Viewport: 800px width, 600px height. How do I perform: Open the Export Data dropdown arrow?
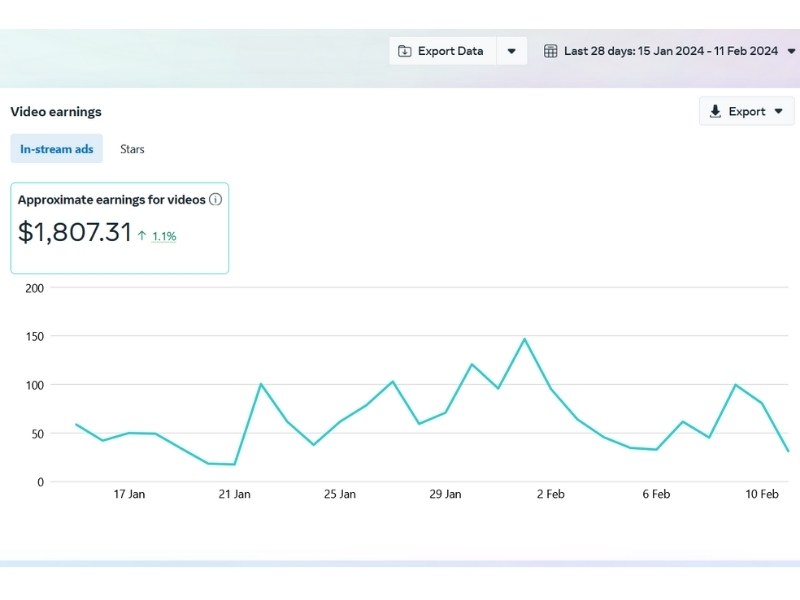pos(511,51)
